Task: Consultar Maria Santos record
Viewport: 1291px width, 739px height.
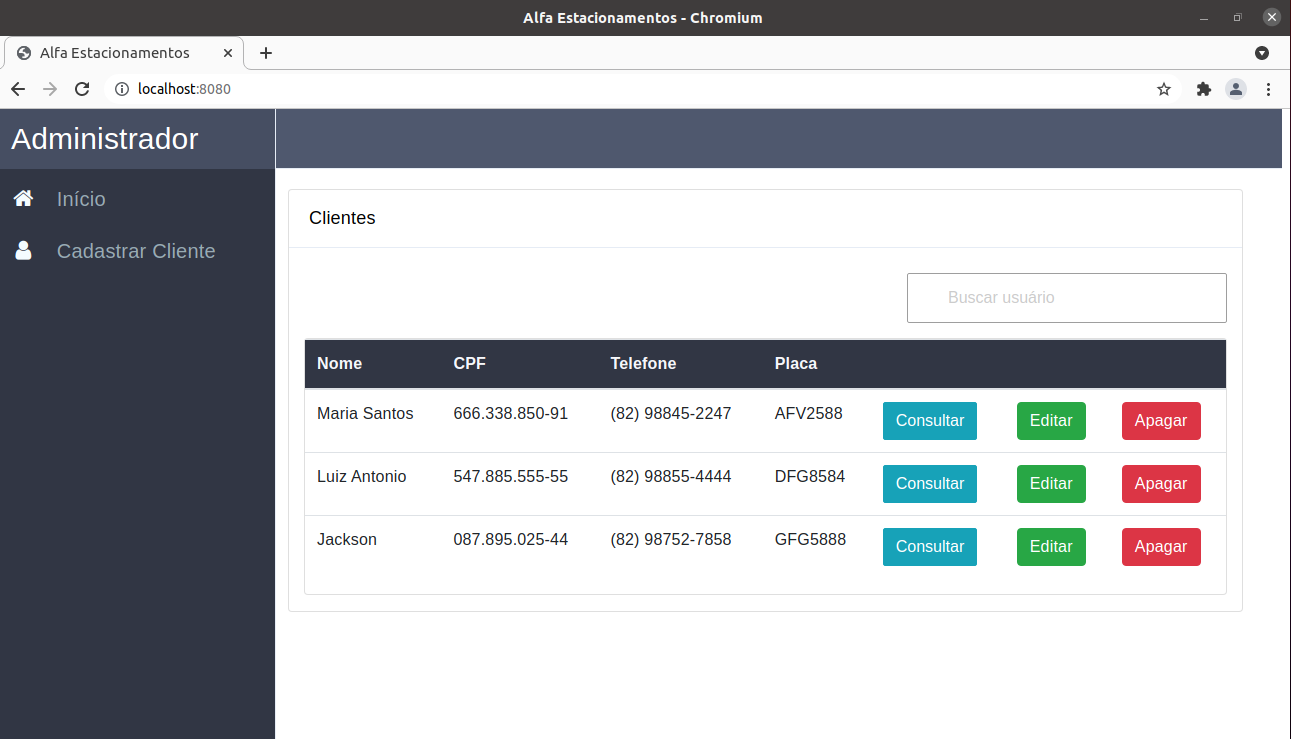Action: coord(929,421)
